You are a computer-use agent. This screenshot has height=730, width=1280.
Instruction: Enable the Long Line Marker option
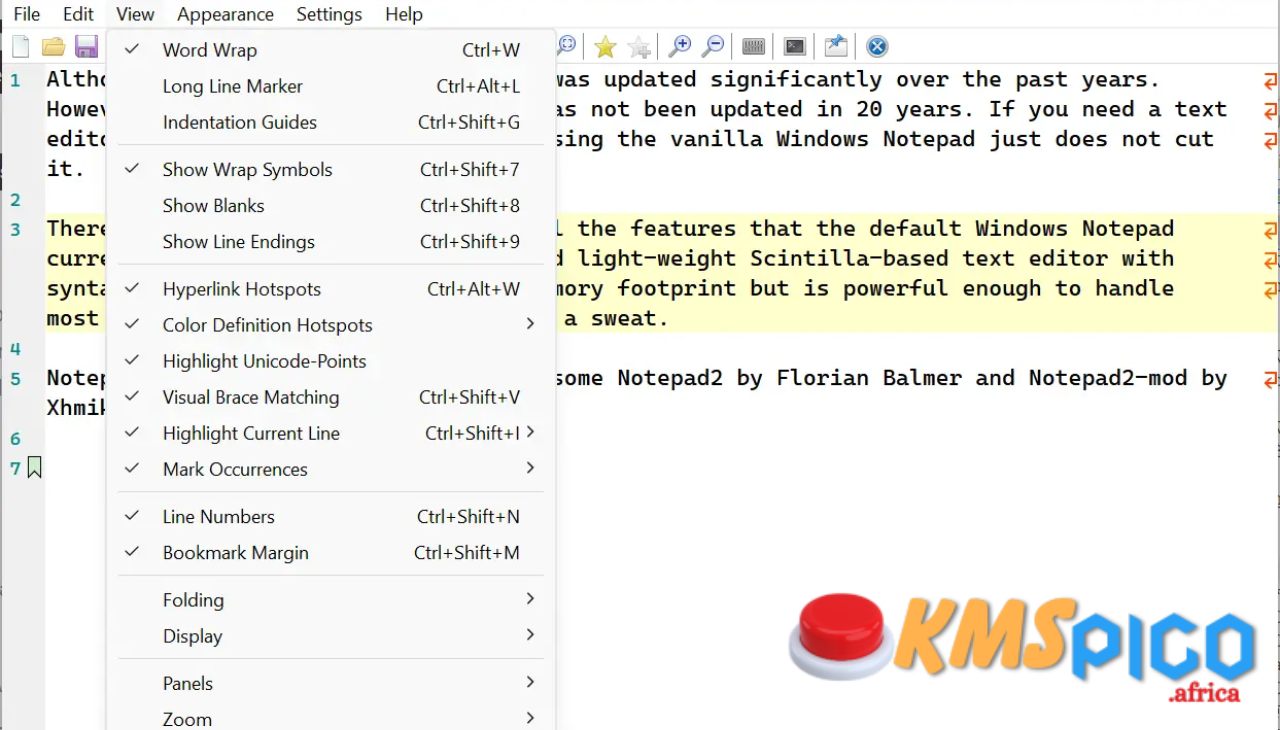pos(331,86)
